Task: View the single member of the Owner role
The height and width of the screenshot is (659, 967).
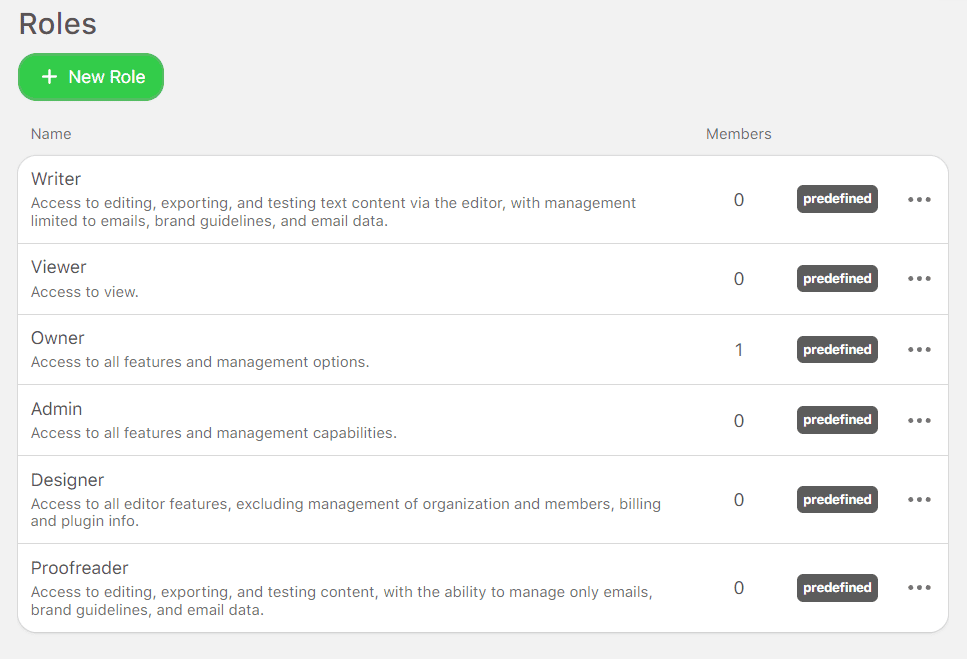Action: 738,349
